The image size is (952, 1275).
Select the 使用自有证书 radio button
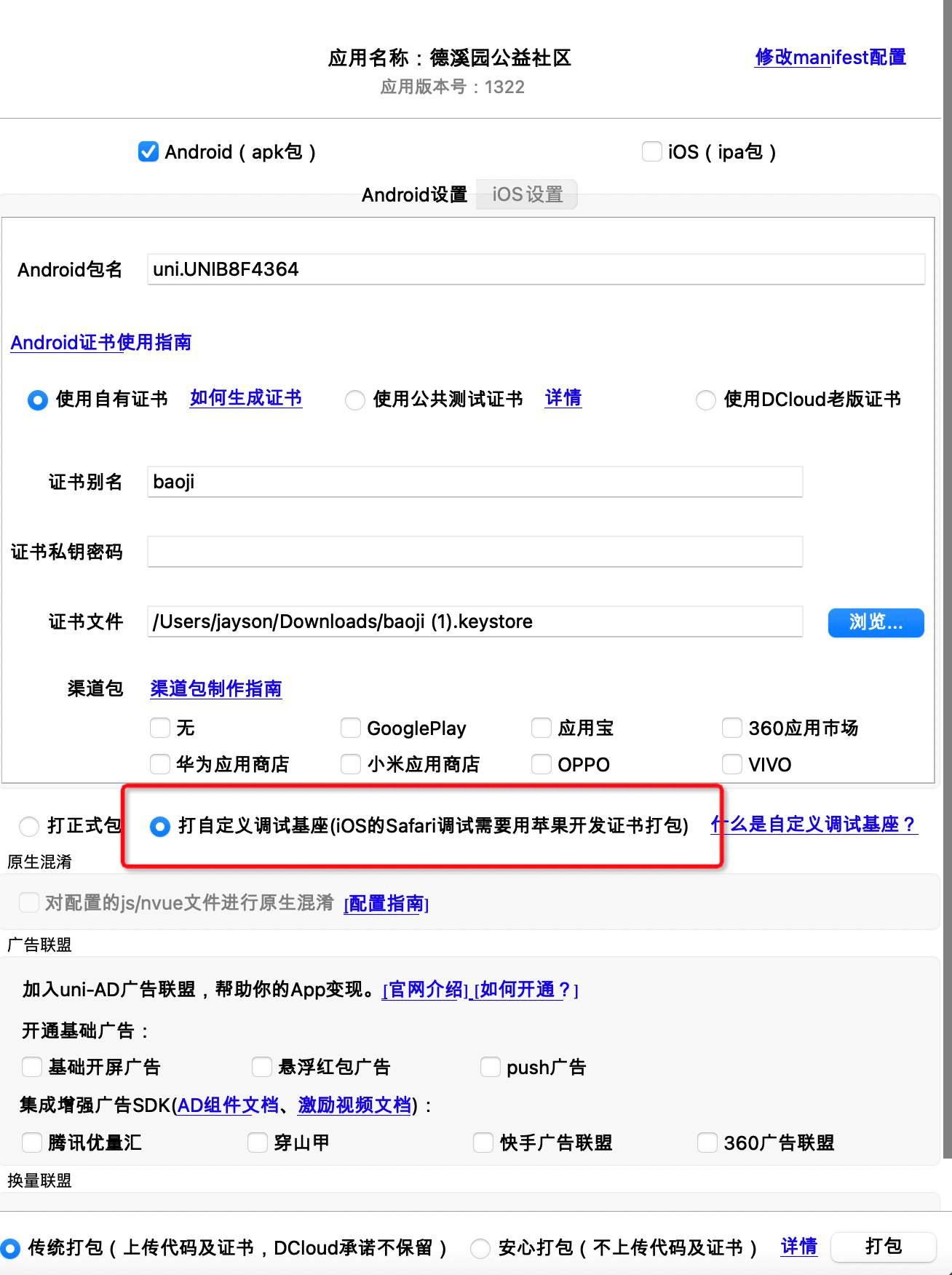pyautogui.click(x=38, y=400)
